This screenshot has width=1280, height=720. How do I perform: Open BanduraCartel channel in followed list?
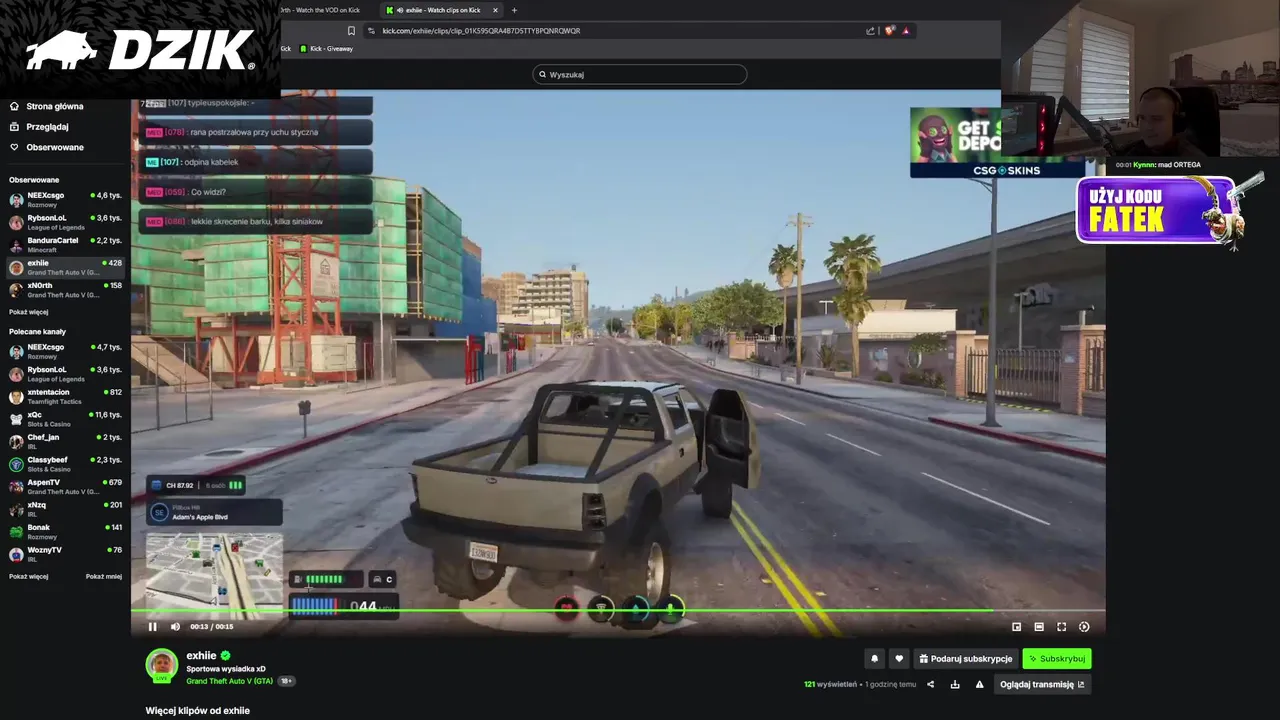coord(65,244)
